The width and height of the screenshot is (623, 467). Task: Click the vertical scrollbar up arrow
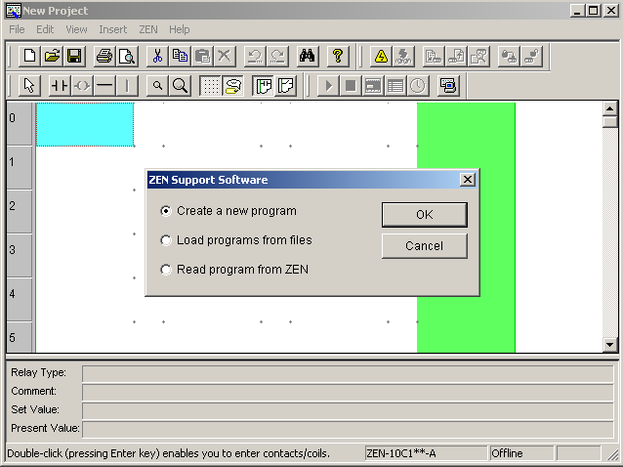tap(609, 109)
